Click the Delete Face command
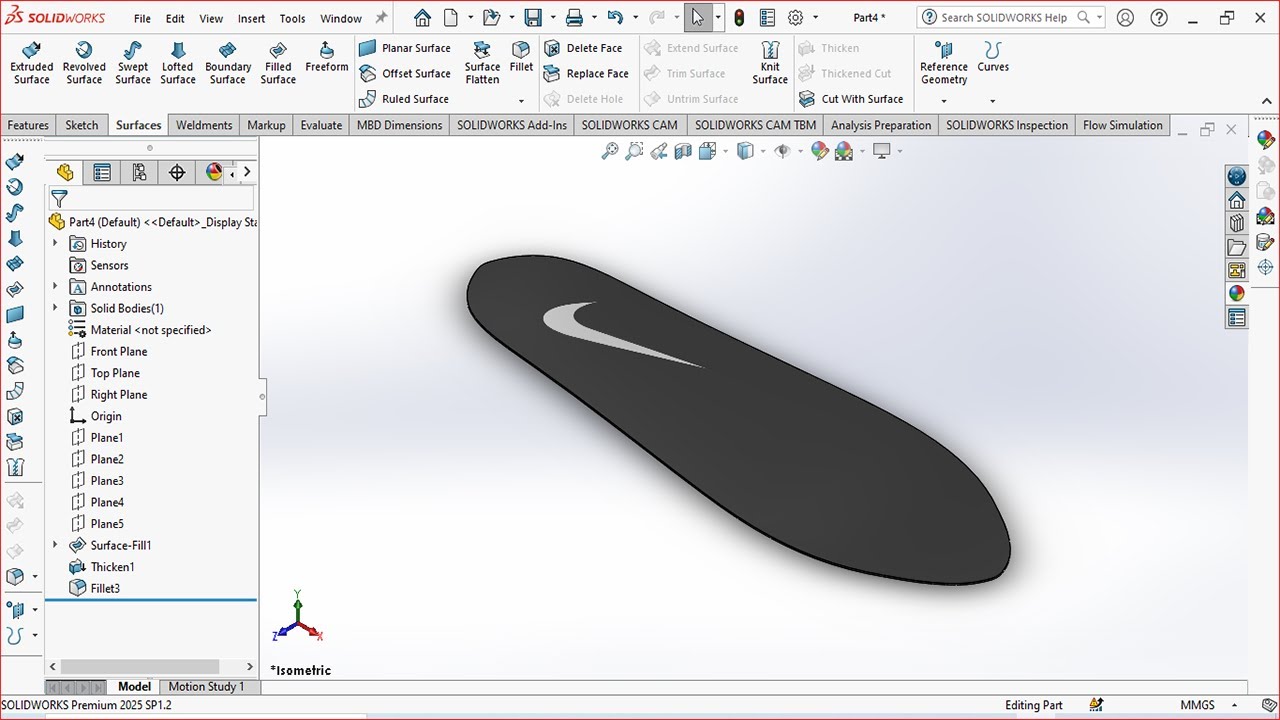 584,48
